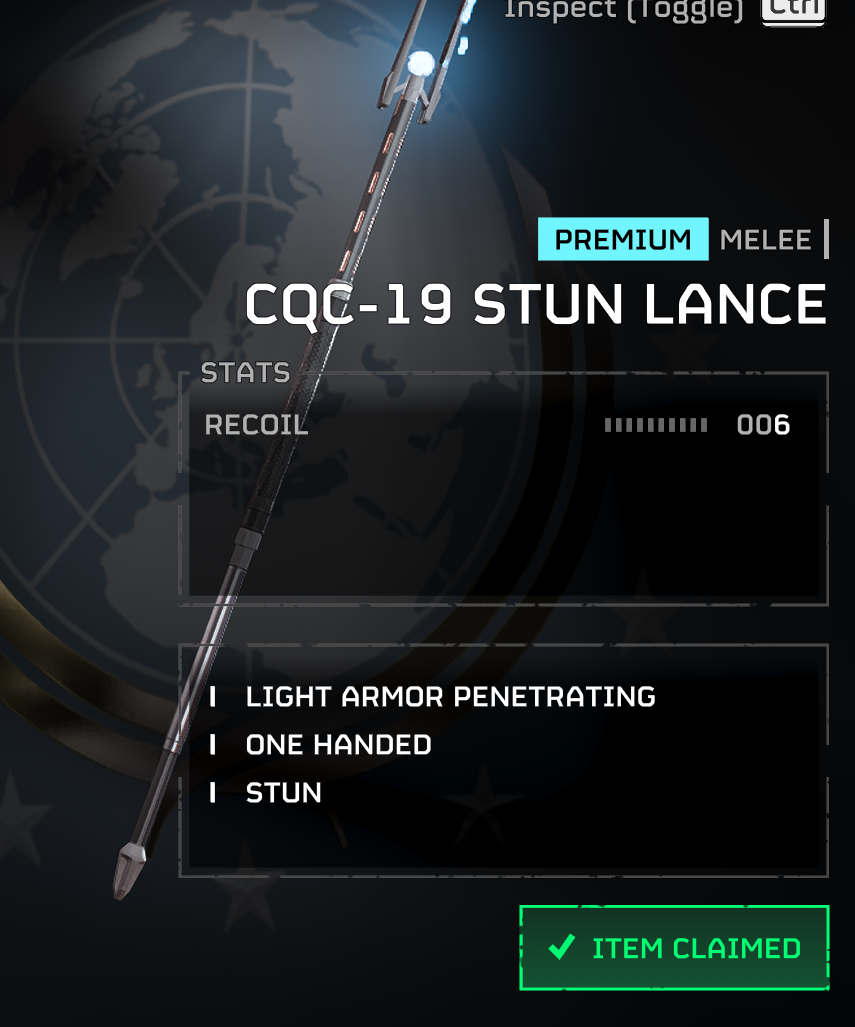Click the glowing stun lance tip
Screen dimensions: 855x1027
coord(421,64)
